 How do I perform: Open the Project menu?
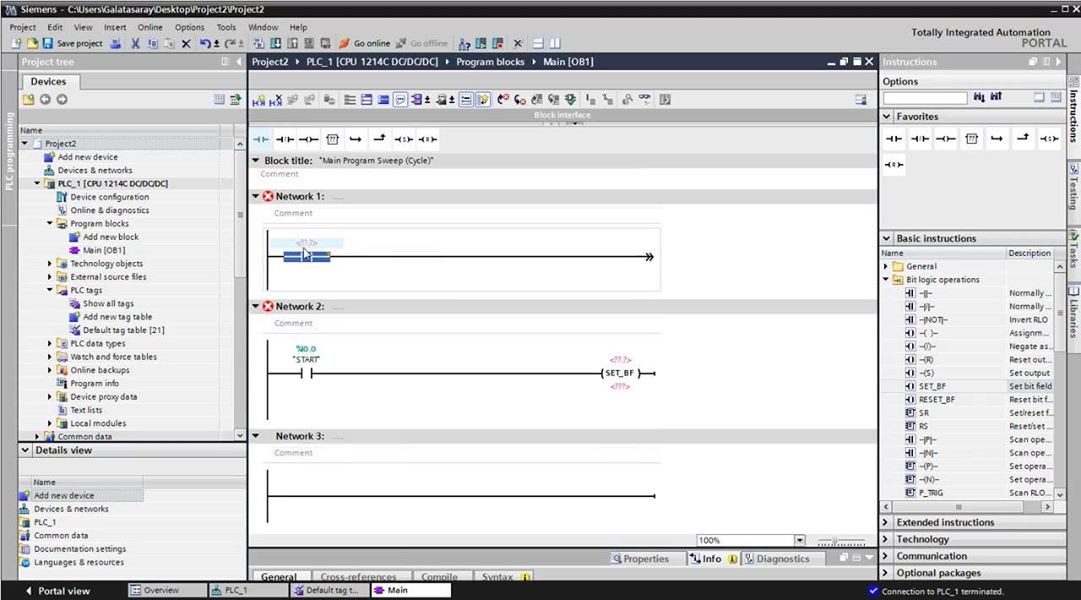coord(22,27)
